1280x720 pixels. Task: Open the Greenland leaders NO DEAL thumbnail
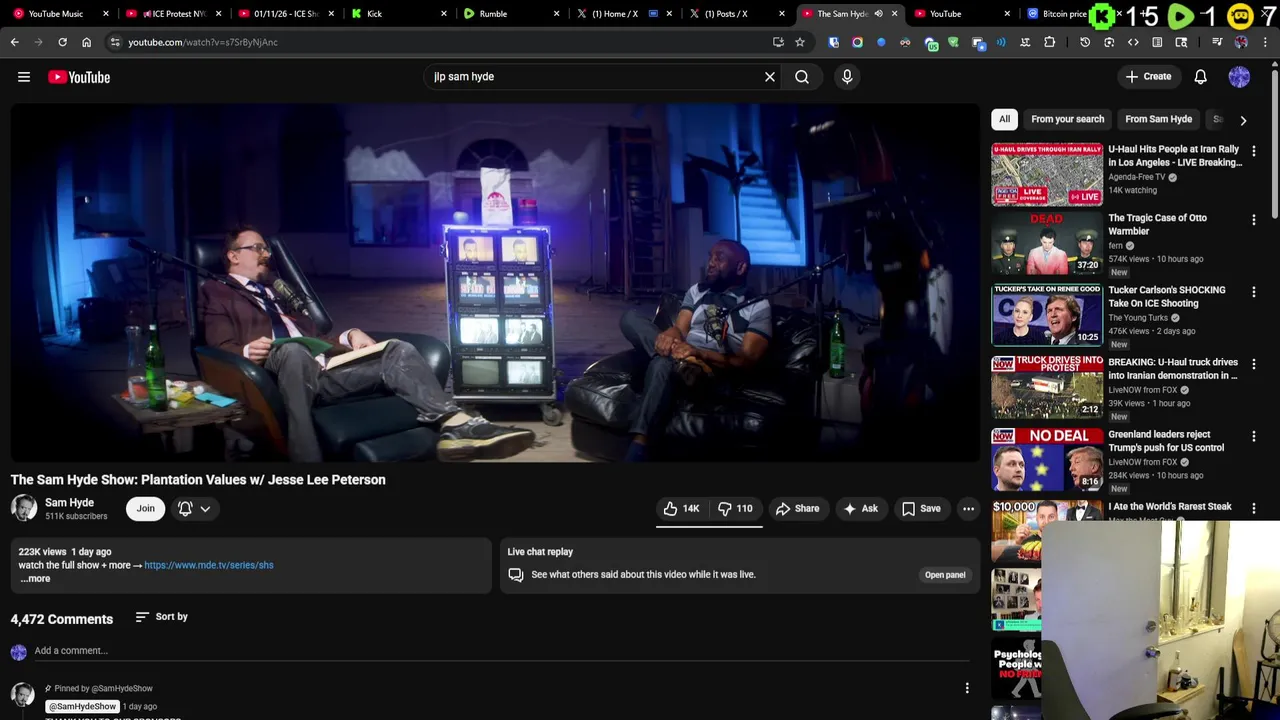(1047, 459)
